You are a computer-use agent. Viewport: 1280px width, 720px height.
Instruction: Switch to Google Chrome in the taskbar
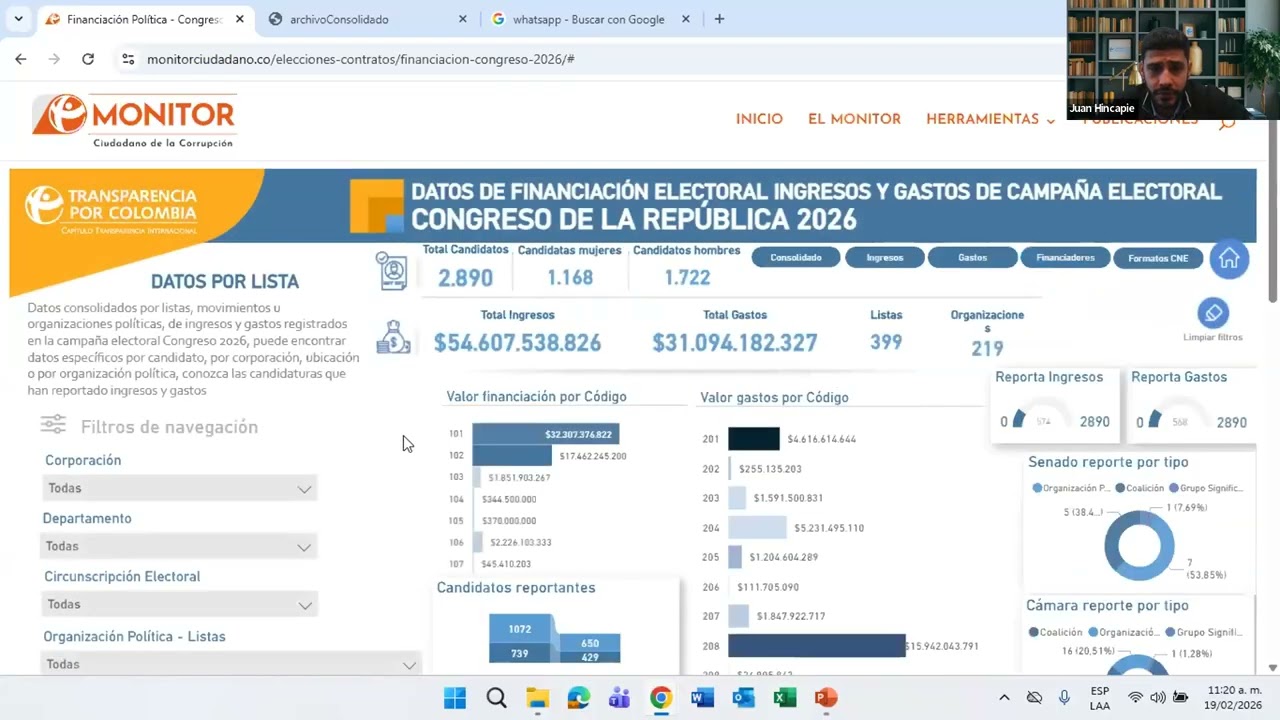click(x=661, y=697)
